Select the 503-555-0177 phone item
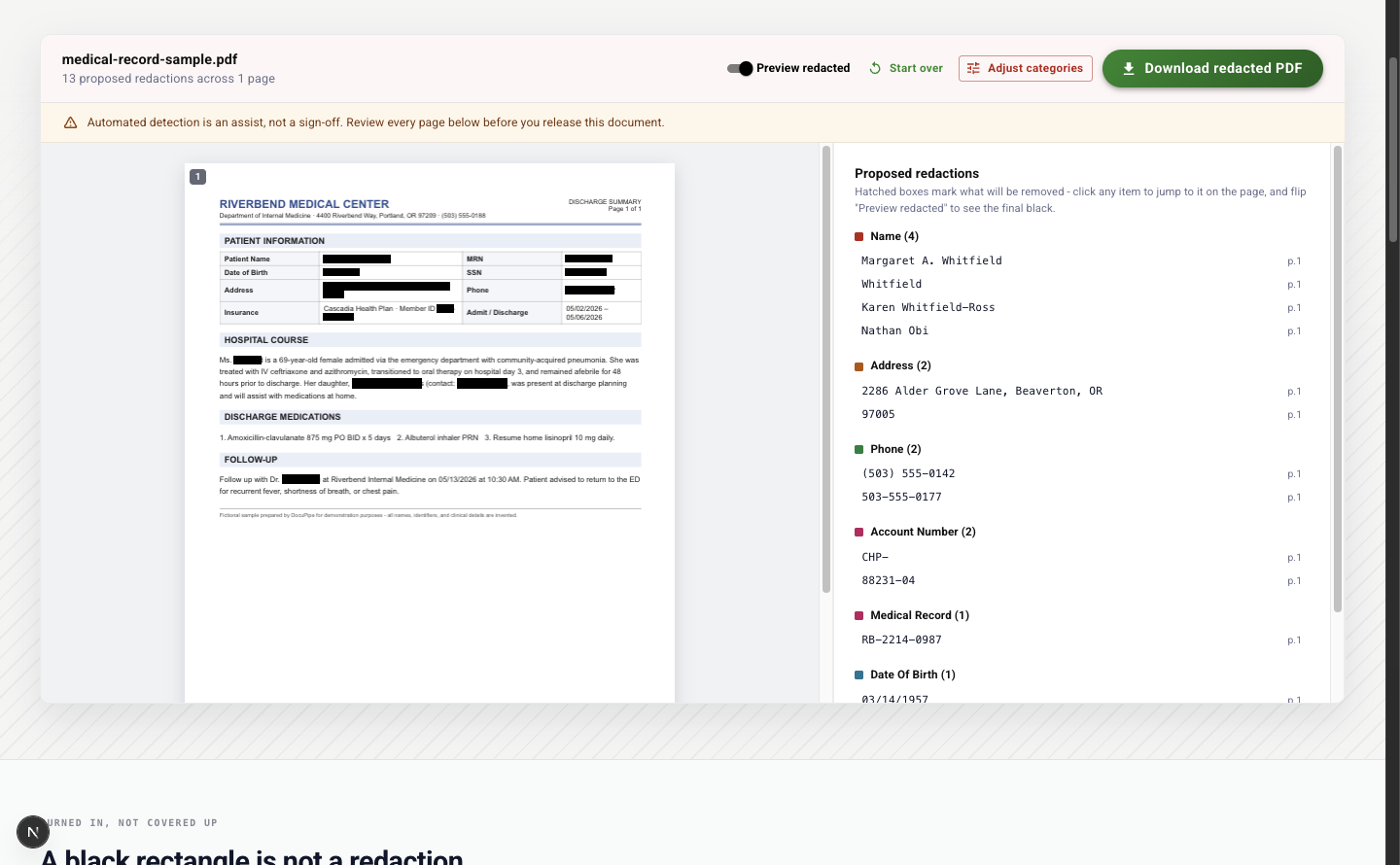Screen dimensions: 1400x865 [1081, 497]
